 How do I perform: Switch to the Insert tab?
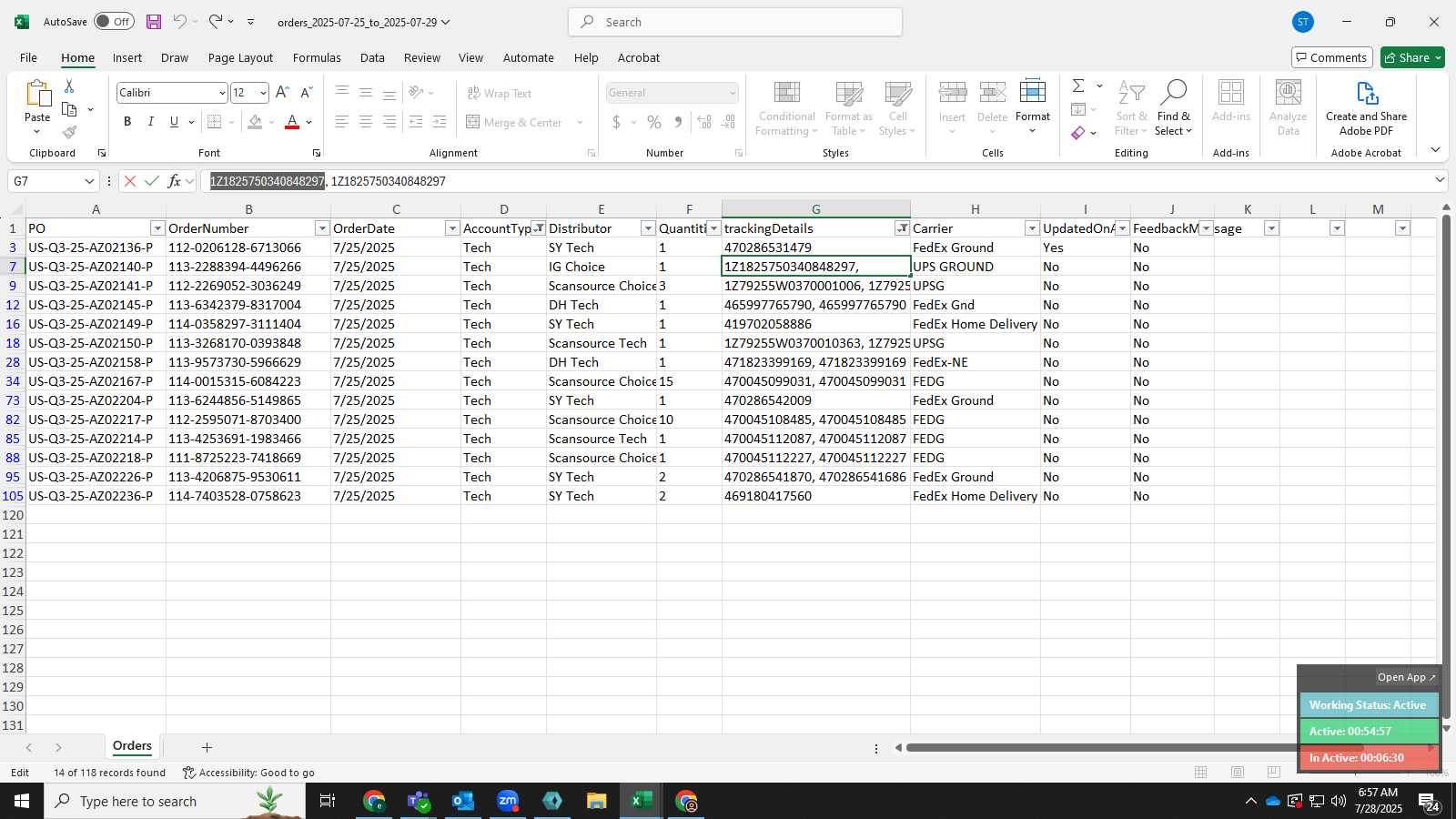pyautogui.click(x=127, y=57)
